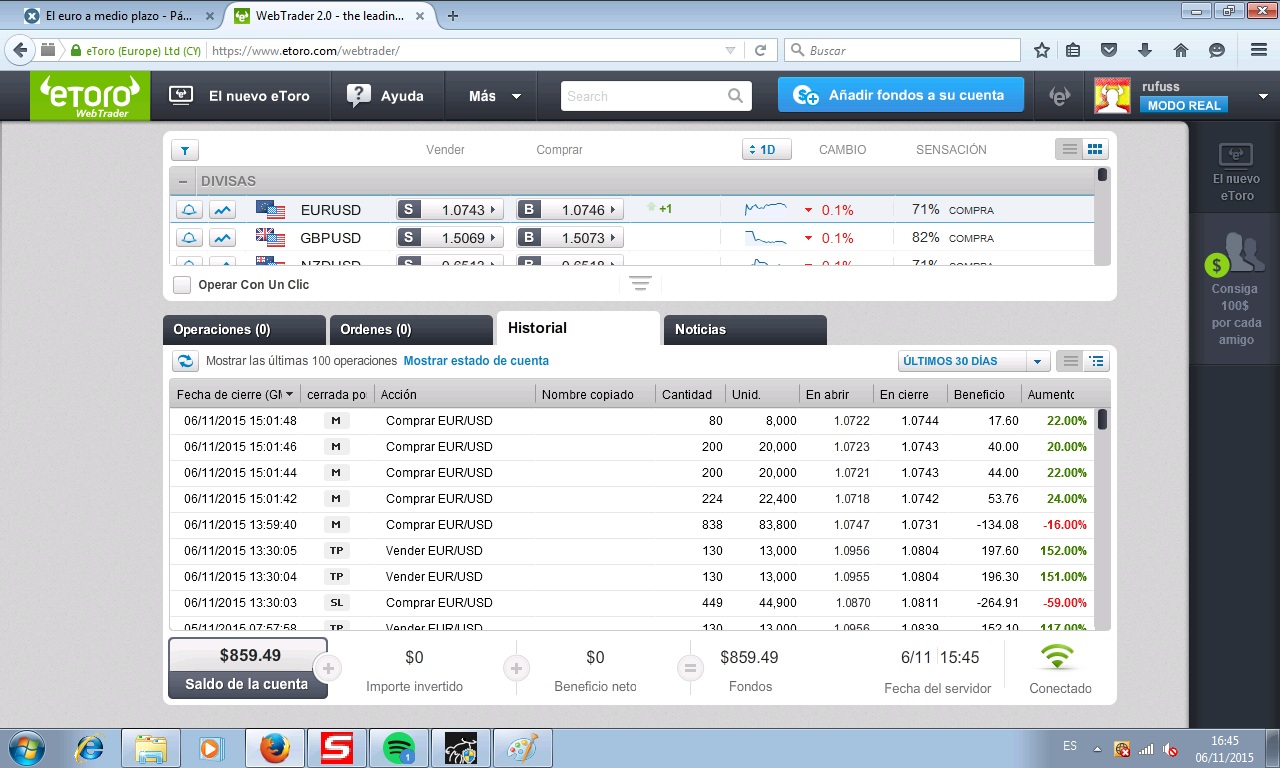Open the URL bar history dropdown
Viewport: 1280px width, 768px height.
[731, 50]
